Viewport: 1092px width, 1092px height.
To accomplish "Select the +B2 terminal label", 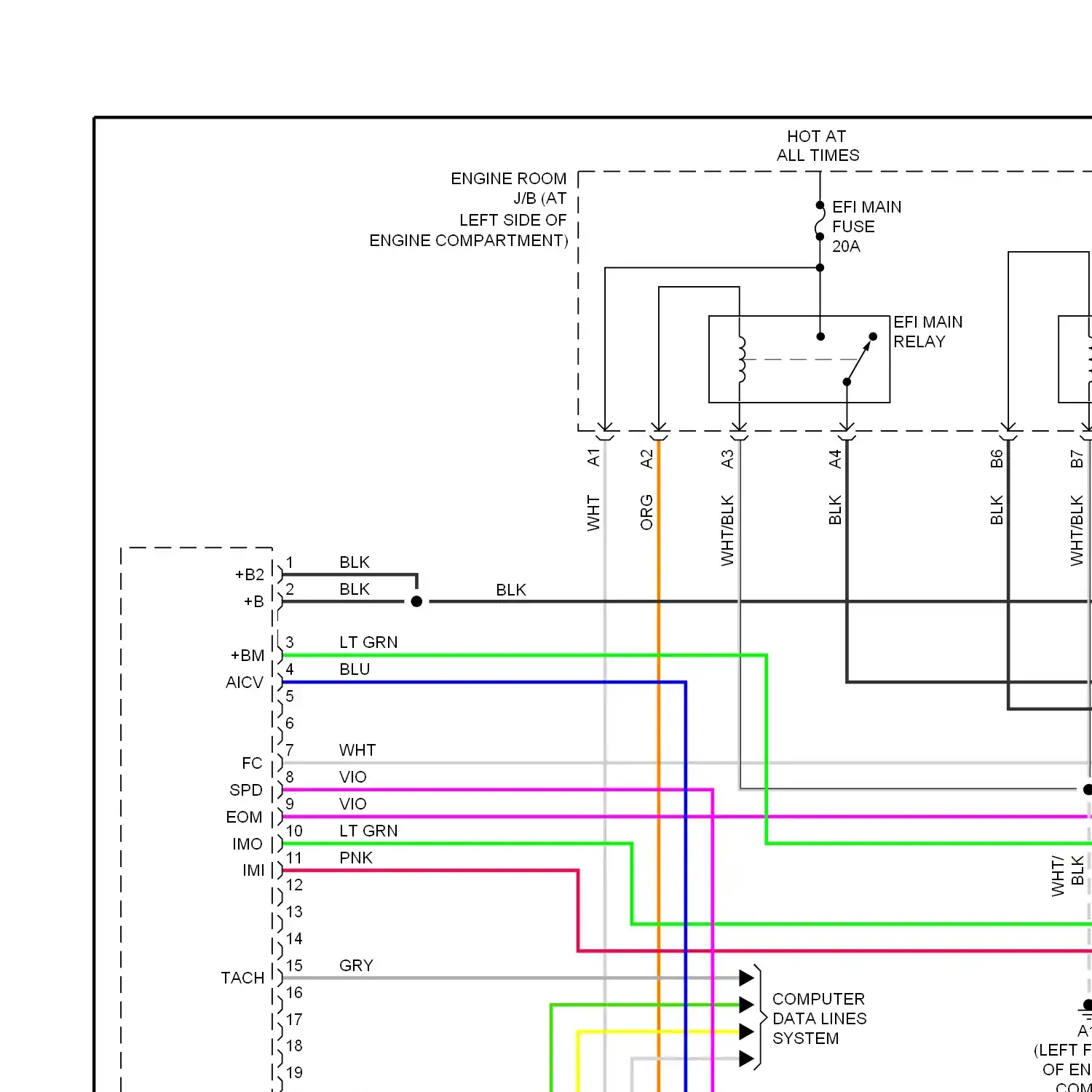I will tap(250, 574).
